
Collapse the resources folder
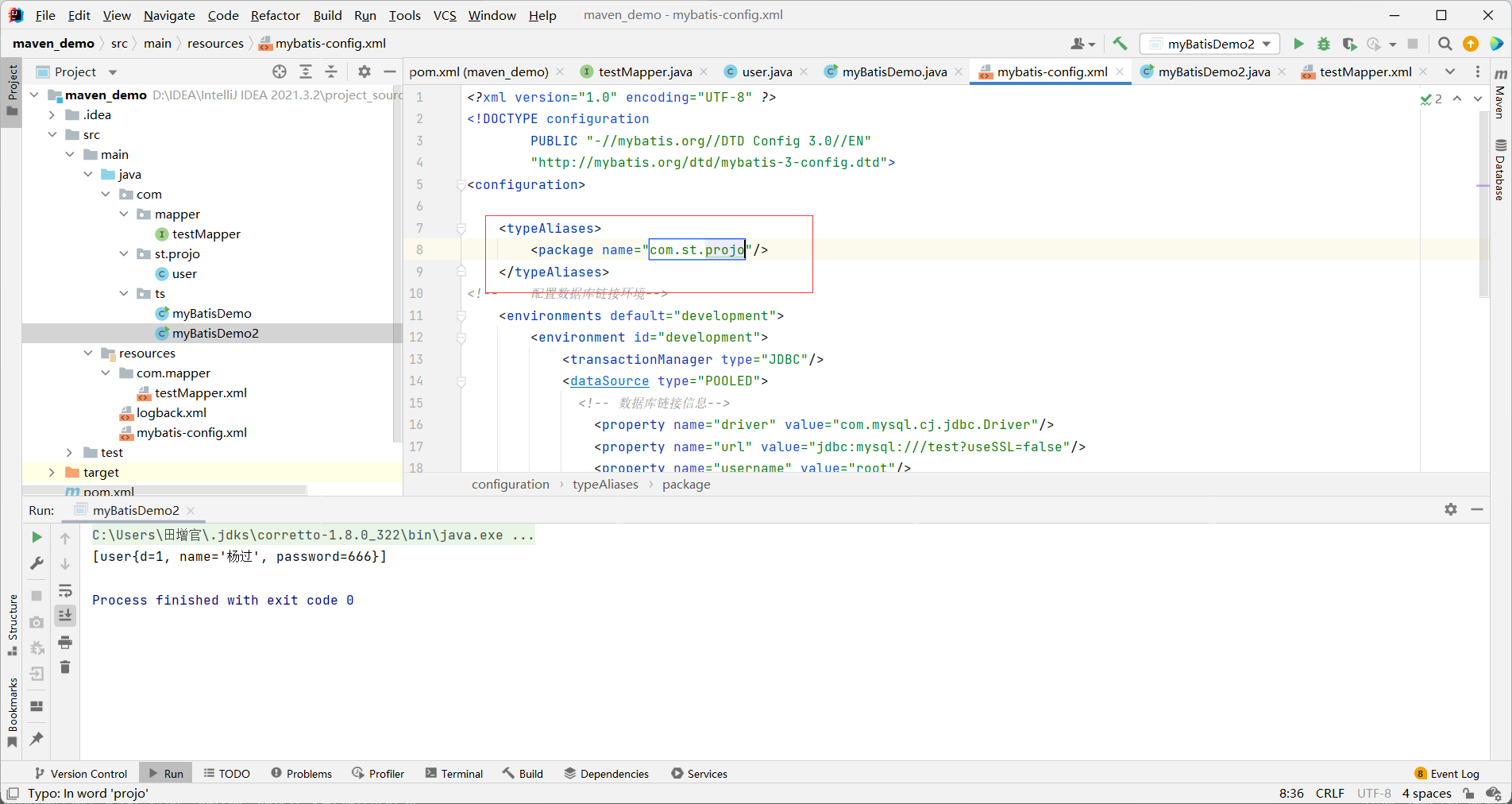tap(88, 353)
